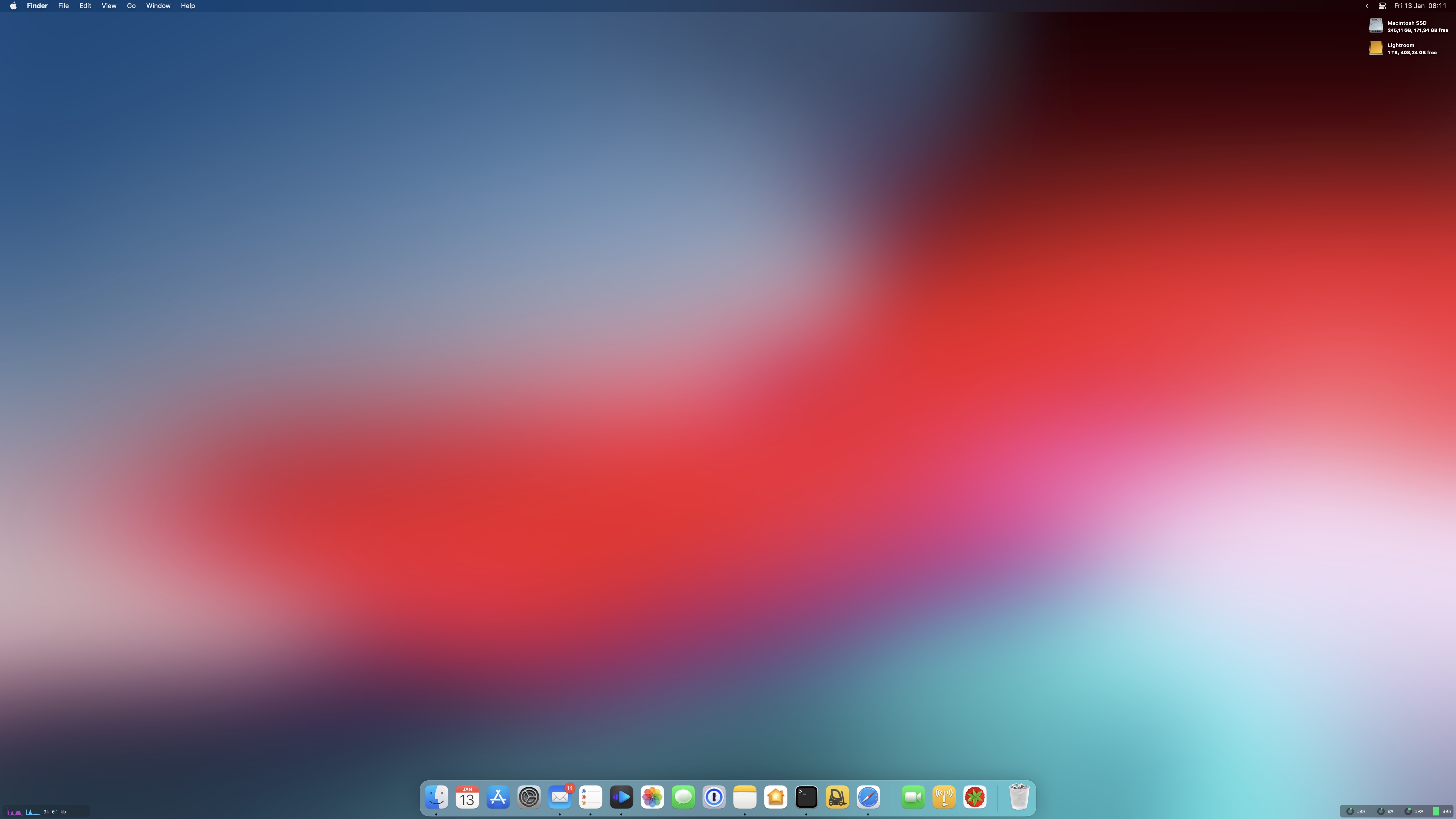Viewport: 1456px width, 819px height.
Task: Open the Photos app
Action: click(652, 797)
